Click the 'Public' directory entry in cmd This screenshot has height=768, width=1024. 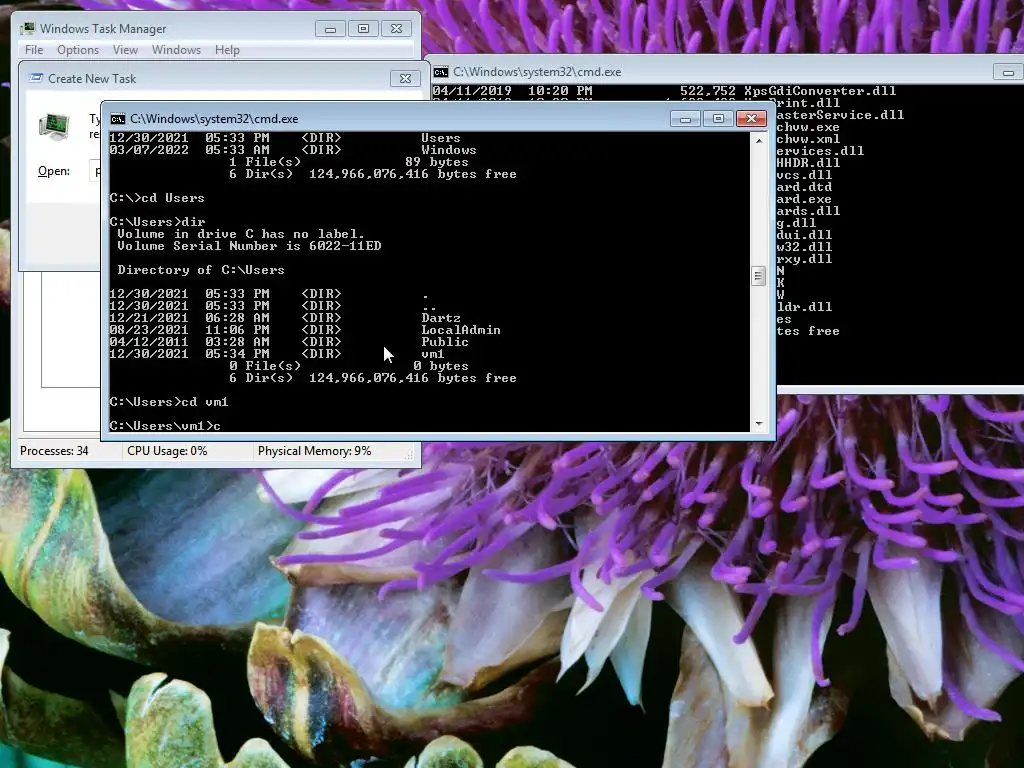tap(445, 342)
